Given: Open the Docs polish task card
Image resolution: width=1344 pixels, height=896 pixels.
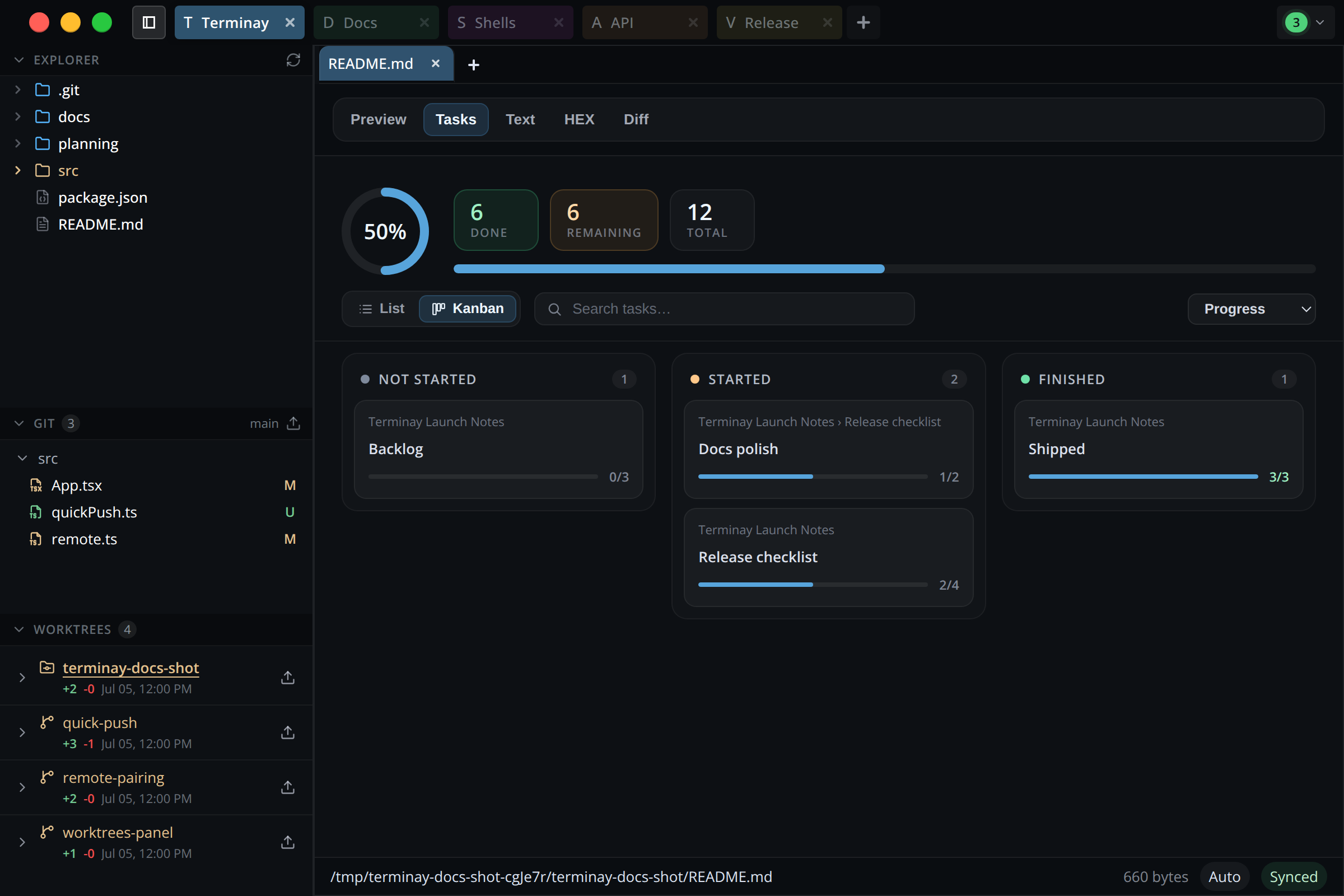Looking at the screenshot, I should (x=828, y=449).
